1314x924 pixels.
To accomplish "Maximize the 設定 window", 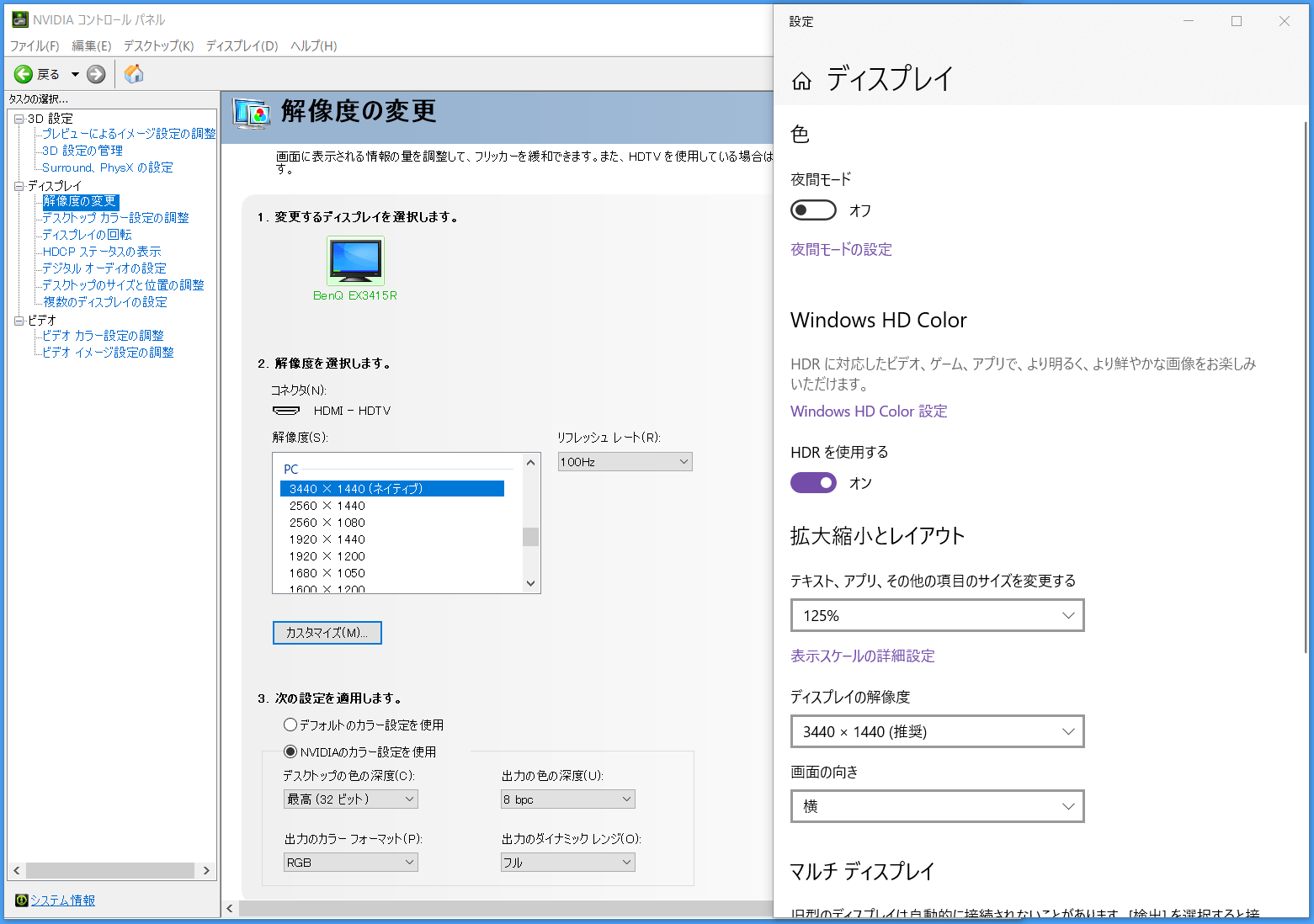I will click(1237, 21).
